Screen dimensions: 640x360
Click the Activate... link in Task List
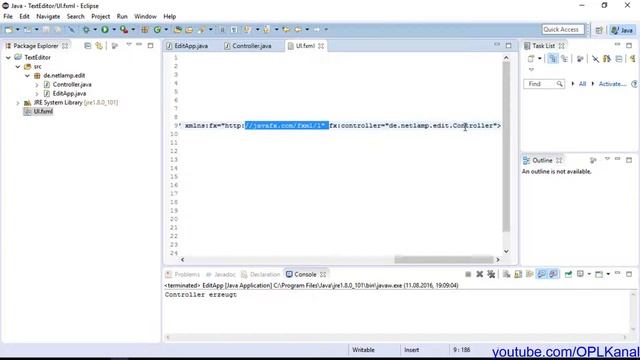point(612,84)
